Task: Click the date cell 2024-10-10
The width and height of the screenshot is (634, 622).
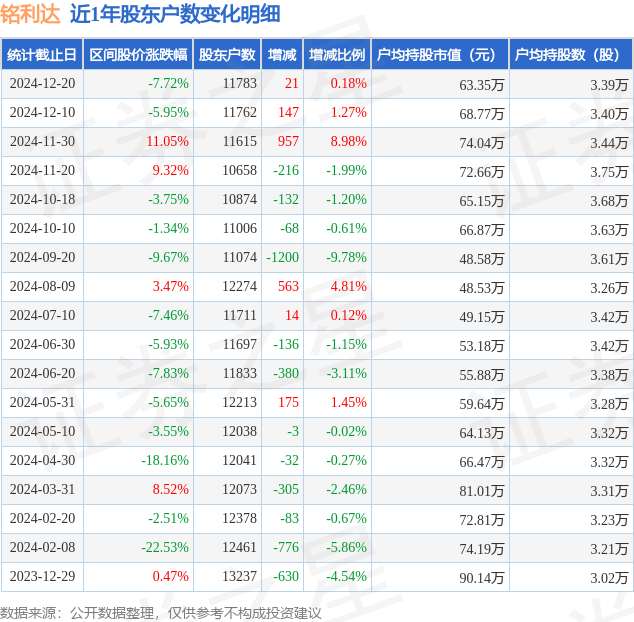Action: [x=42, y=228]
